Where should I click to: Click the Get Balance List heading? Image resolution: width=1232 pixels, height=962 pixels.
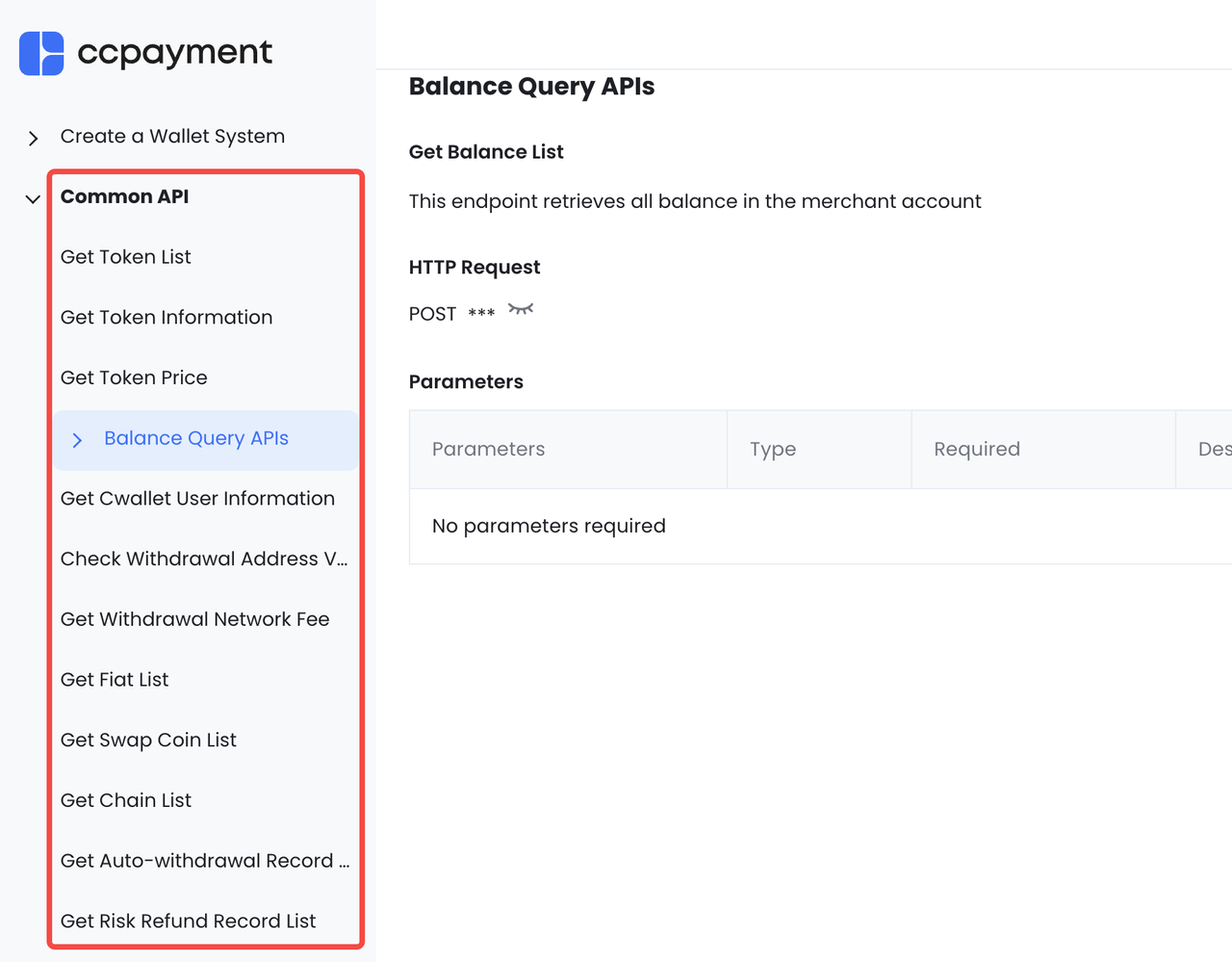(x=486, y=152)
